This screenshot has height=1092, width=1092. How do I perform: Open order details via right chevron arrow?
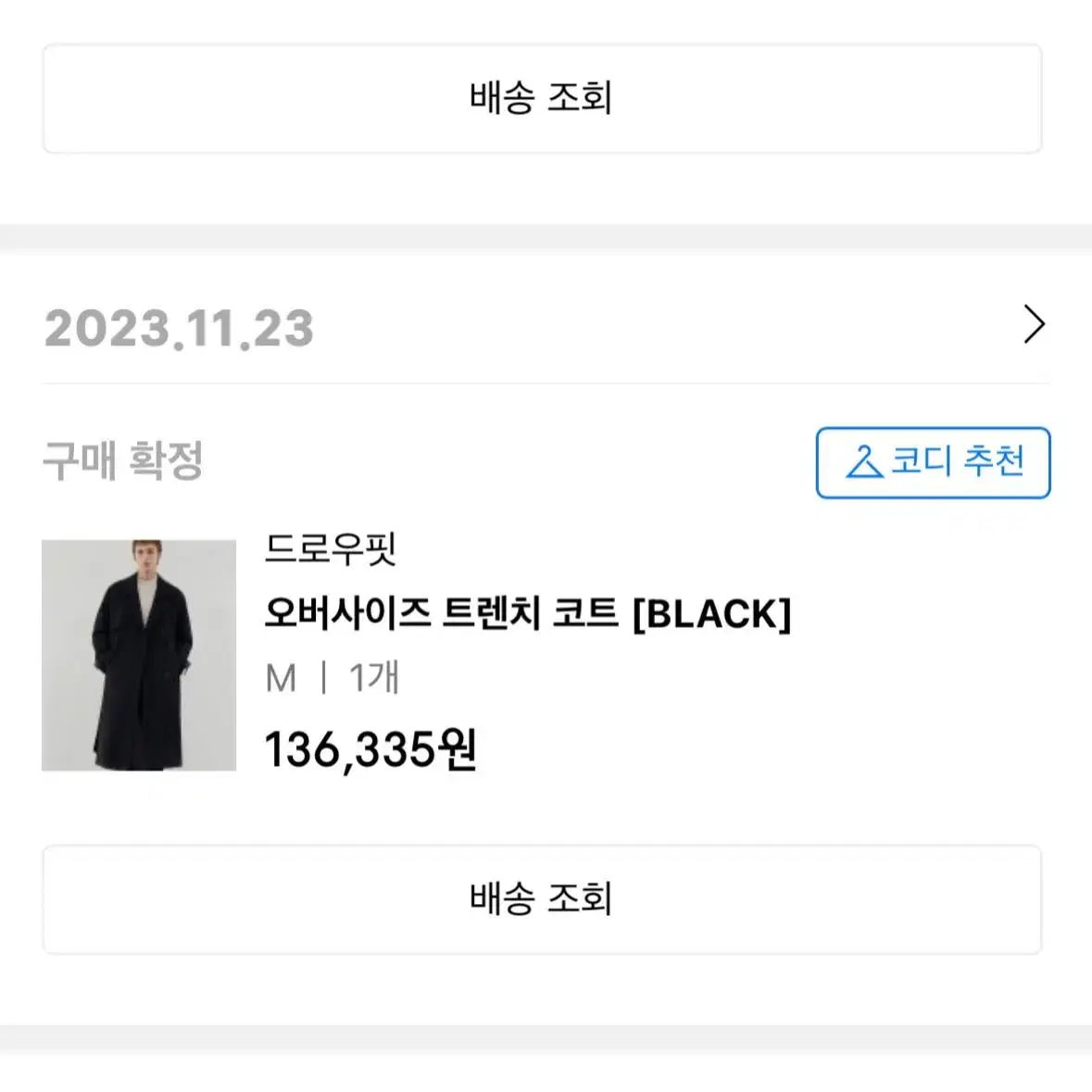(1035, 324)
